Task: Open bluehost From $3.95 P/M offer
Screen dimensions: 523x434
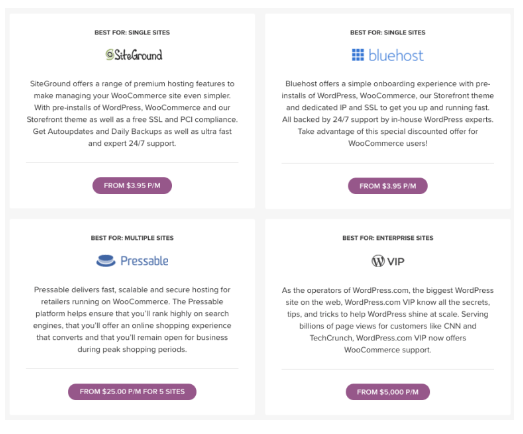Action: click(388, 186)
